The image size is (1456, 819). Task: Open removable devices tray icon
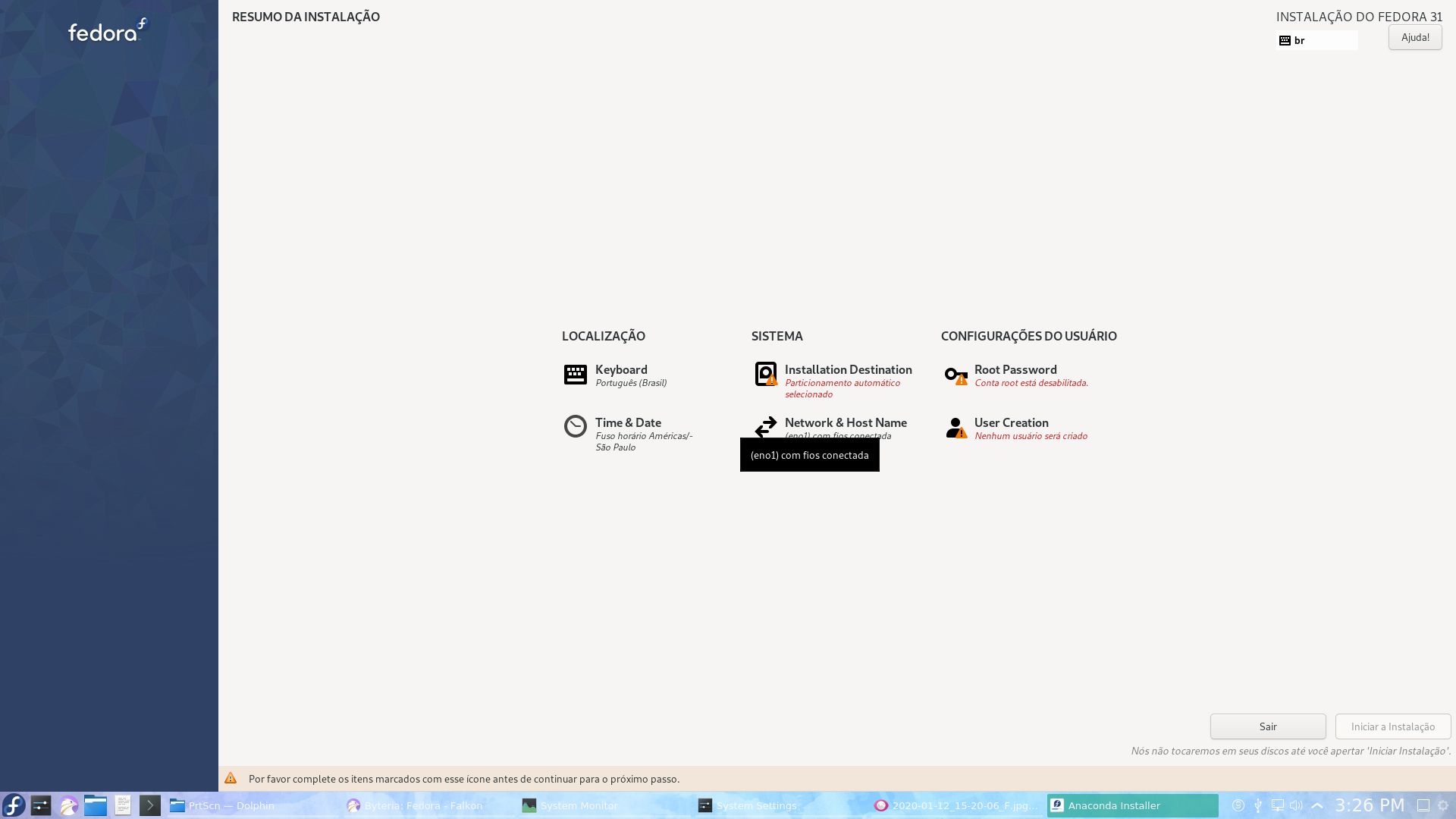pyautogui.click(x=1258, y=805)
